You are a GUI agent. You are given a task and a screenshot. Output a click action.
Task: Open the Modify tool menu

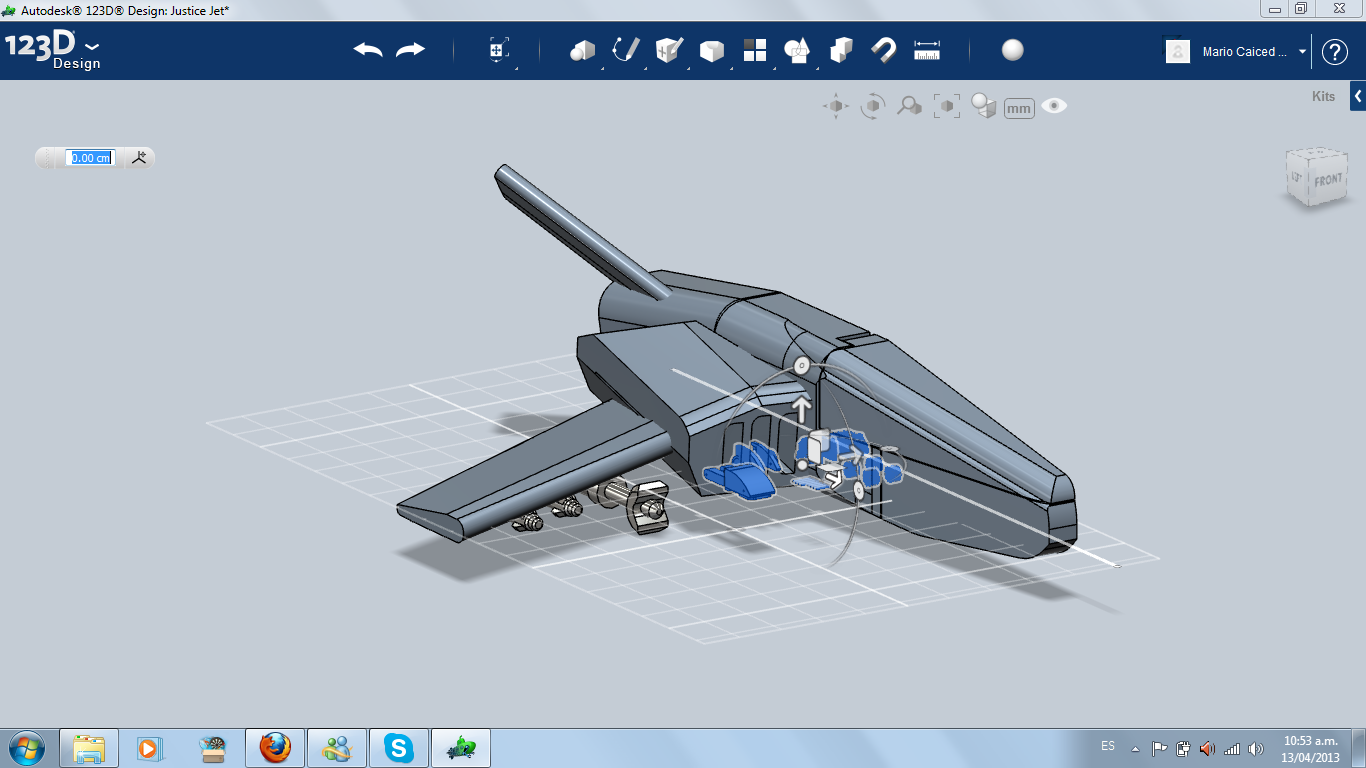[x=711, y=51]
